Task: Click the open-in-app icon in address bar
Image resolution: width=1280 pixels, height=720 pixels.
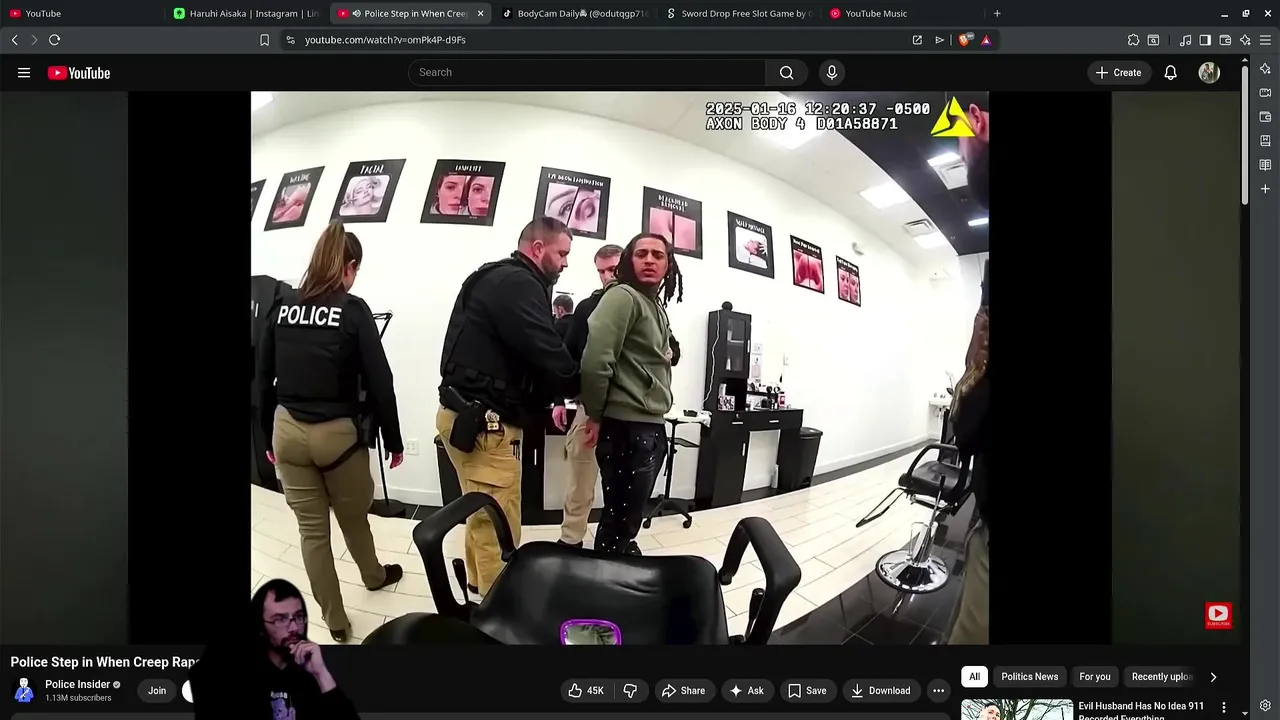Action: [917, 40]
